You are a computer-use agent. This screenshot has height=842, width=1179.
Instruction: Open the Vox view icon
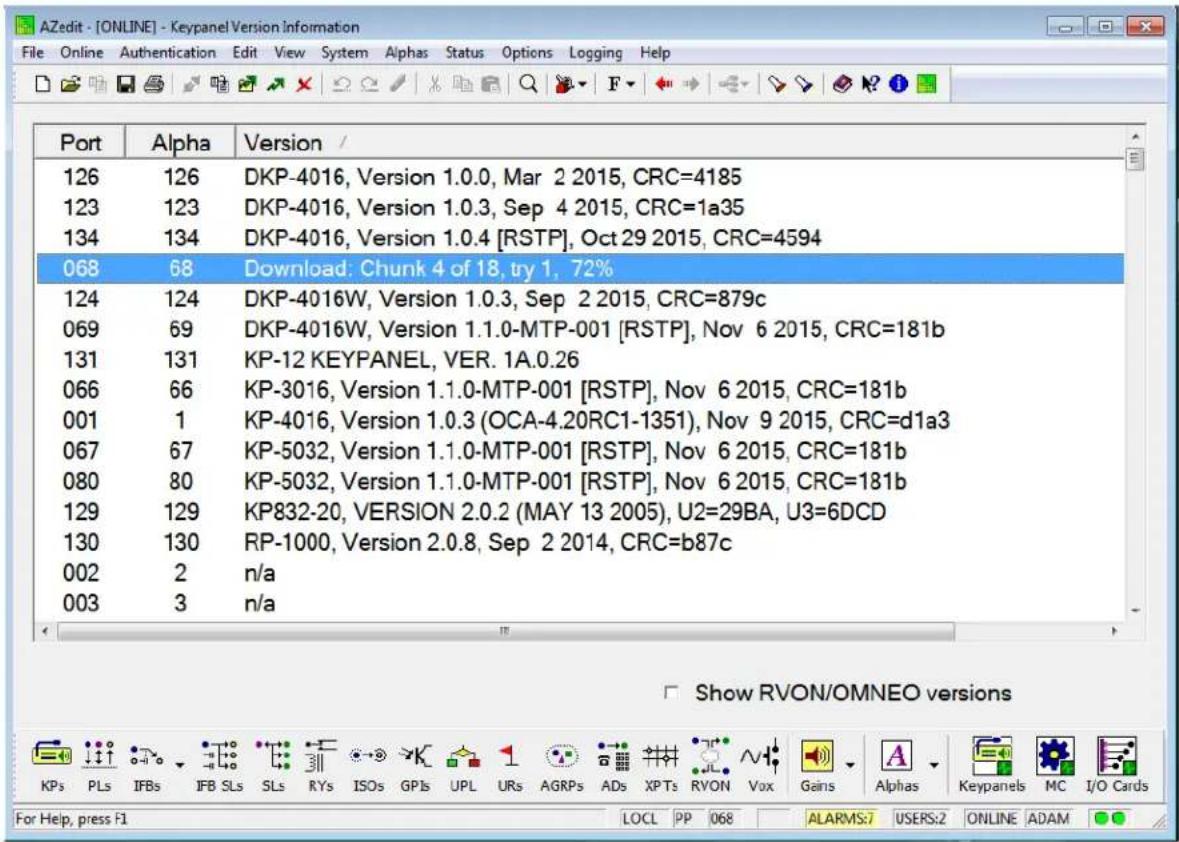pos(761,765)
